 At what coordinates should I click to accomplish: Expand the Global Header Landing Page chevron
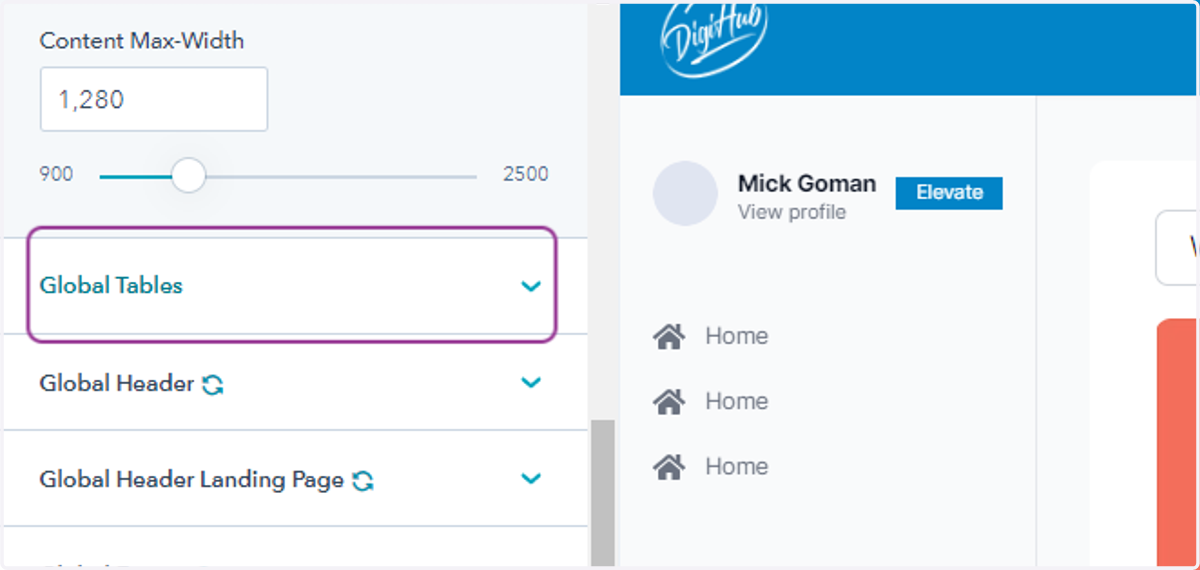531,478
